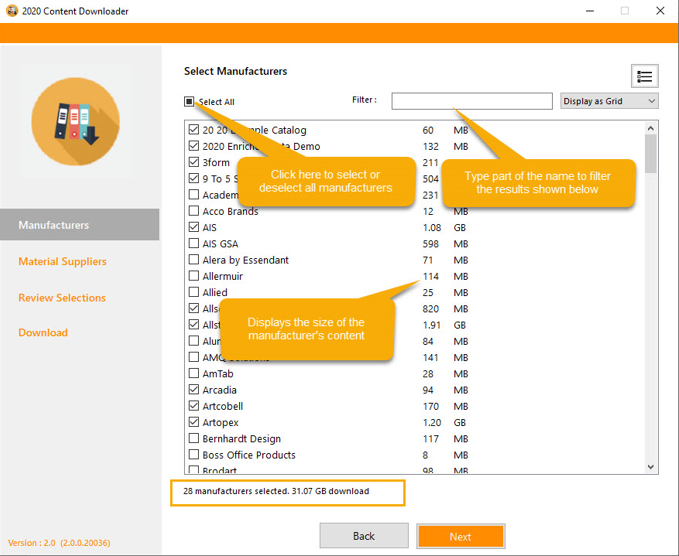Click the 2020 Content Downloader title bar icon

(x=12, y=11)
